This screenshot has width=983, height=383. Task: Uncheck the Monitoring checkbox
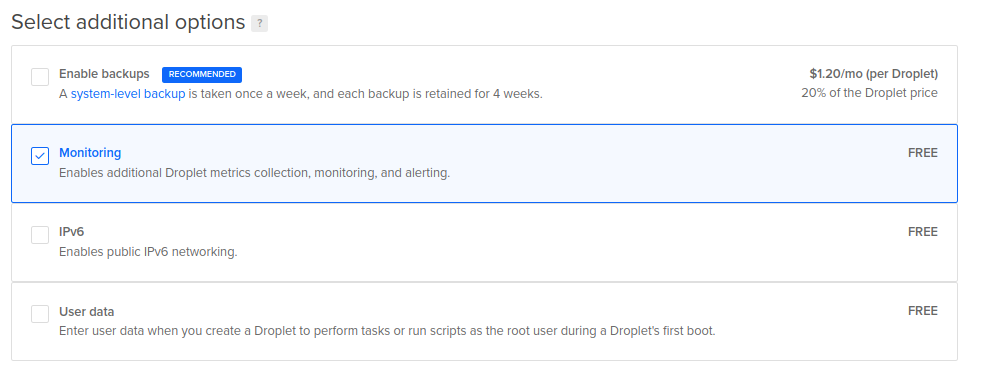[x=40, y=156]
